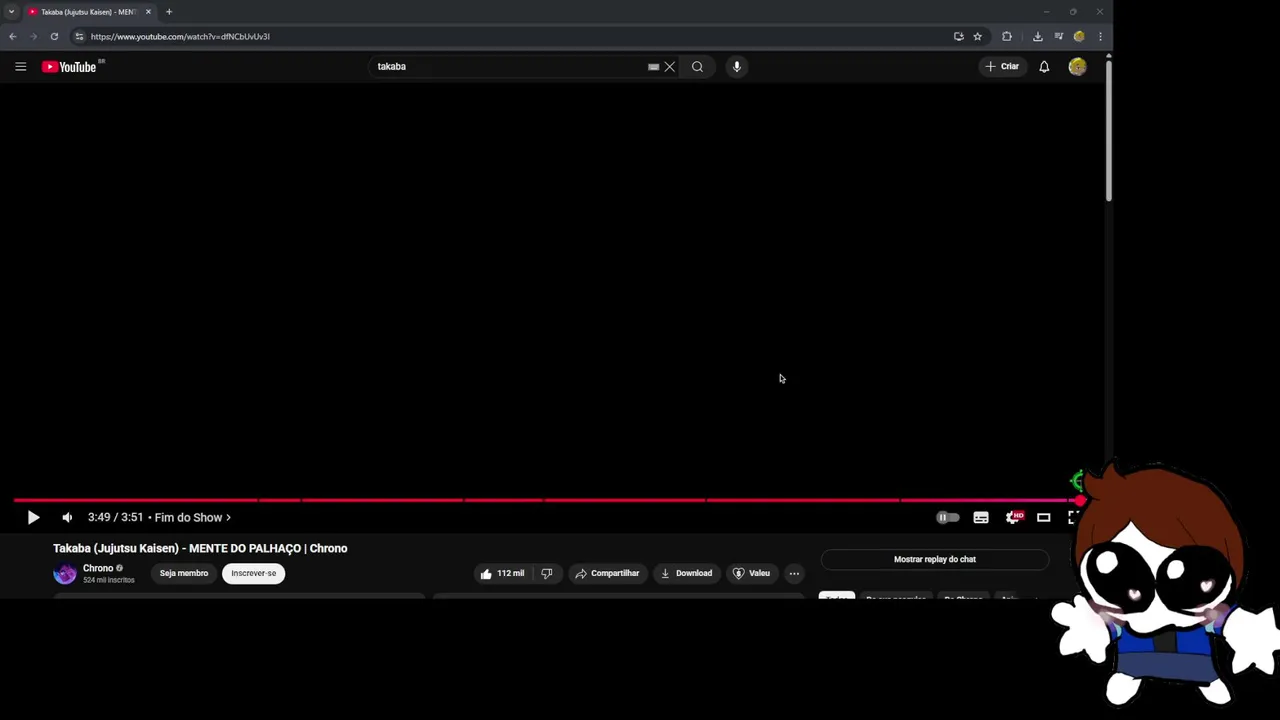Switch to theater mode
Viewport: 1280px width, 720px height.
click(1043, 518)
